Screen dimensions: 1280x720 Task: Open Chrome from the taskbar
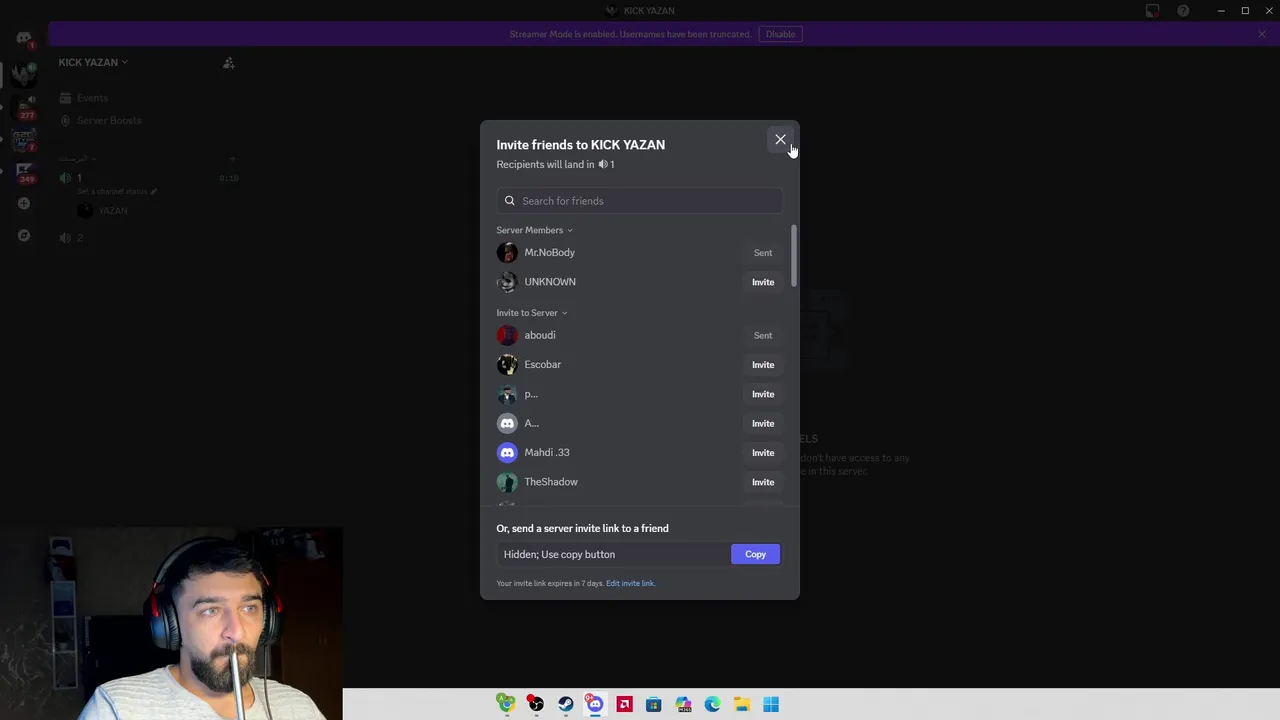click(506, 705)
